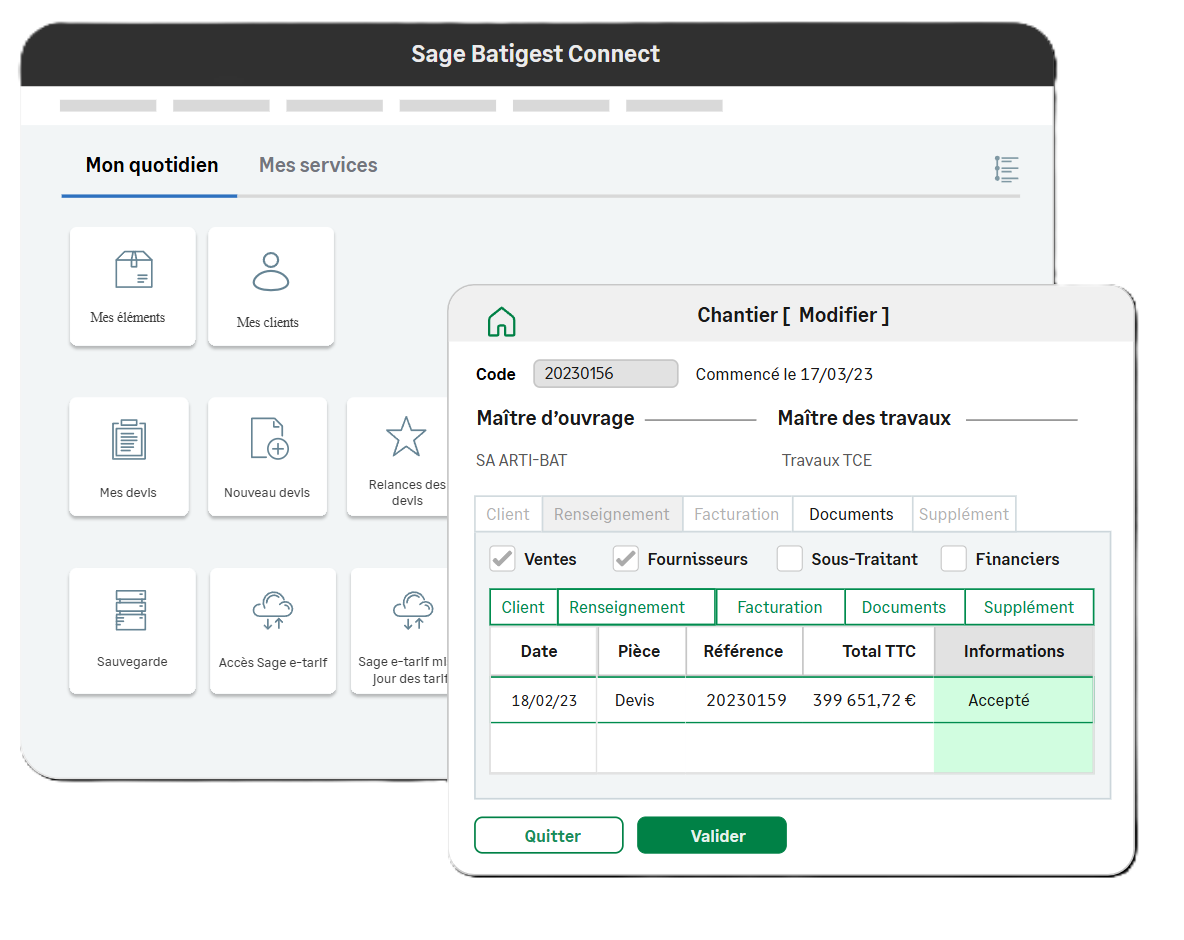Enable the Sous-Traitant checkbox
This screenshot has height=940, width=1184.
pyautogui.click(x=790, y=559)
